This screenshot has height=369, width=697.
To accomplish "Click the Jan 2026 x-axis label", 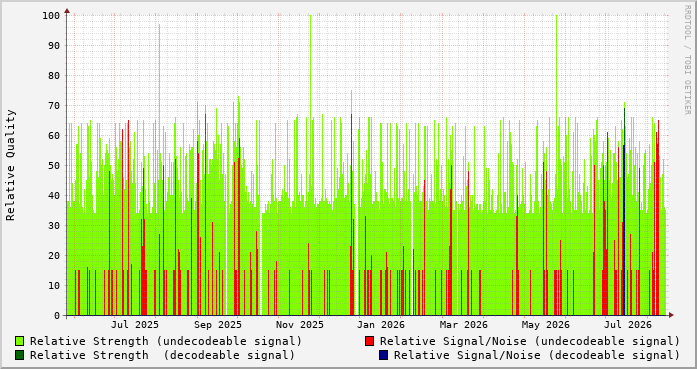I will point(381,325).
